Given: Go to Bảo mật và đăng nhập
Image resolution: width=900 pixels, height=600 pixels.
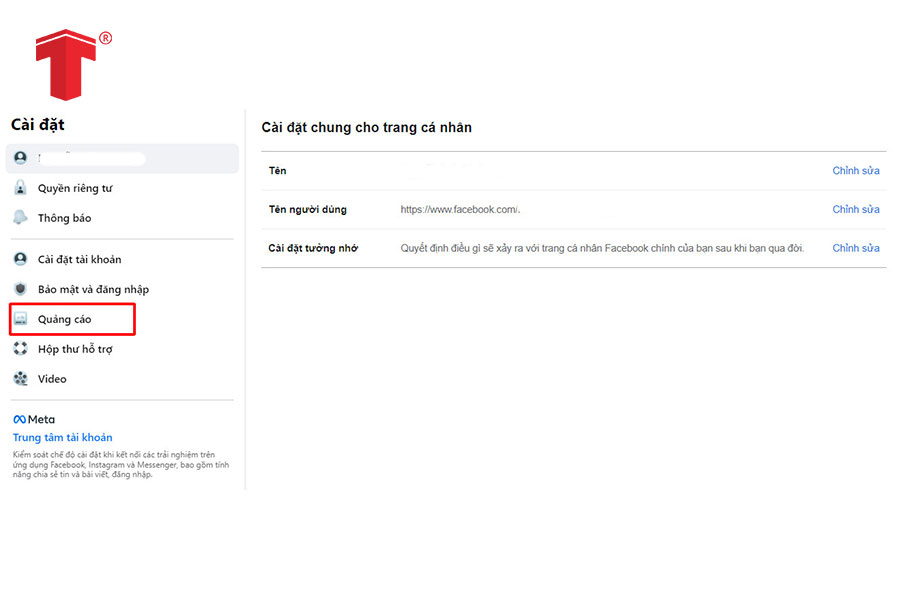Looking at the screenshot, I should pyautogui.click(x=94, y=289).
